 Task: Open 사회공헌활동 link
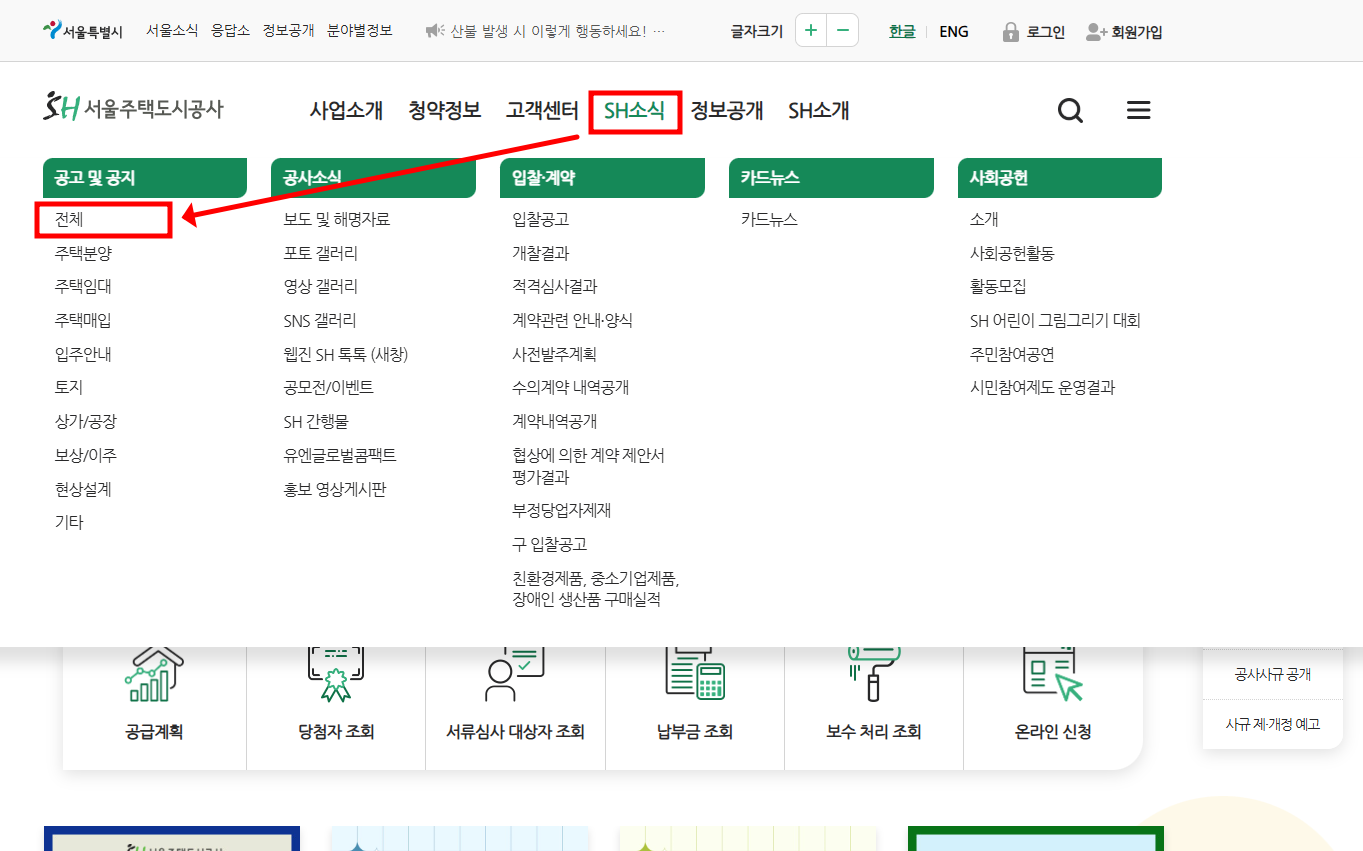[1012, 253]
